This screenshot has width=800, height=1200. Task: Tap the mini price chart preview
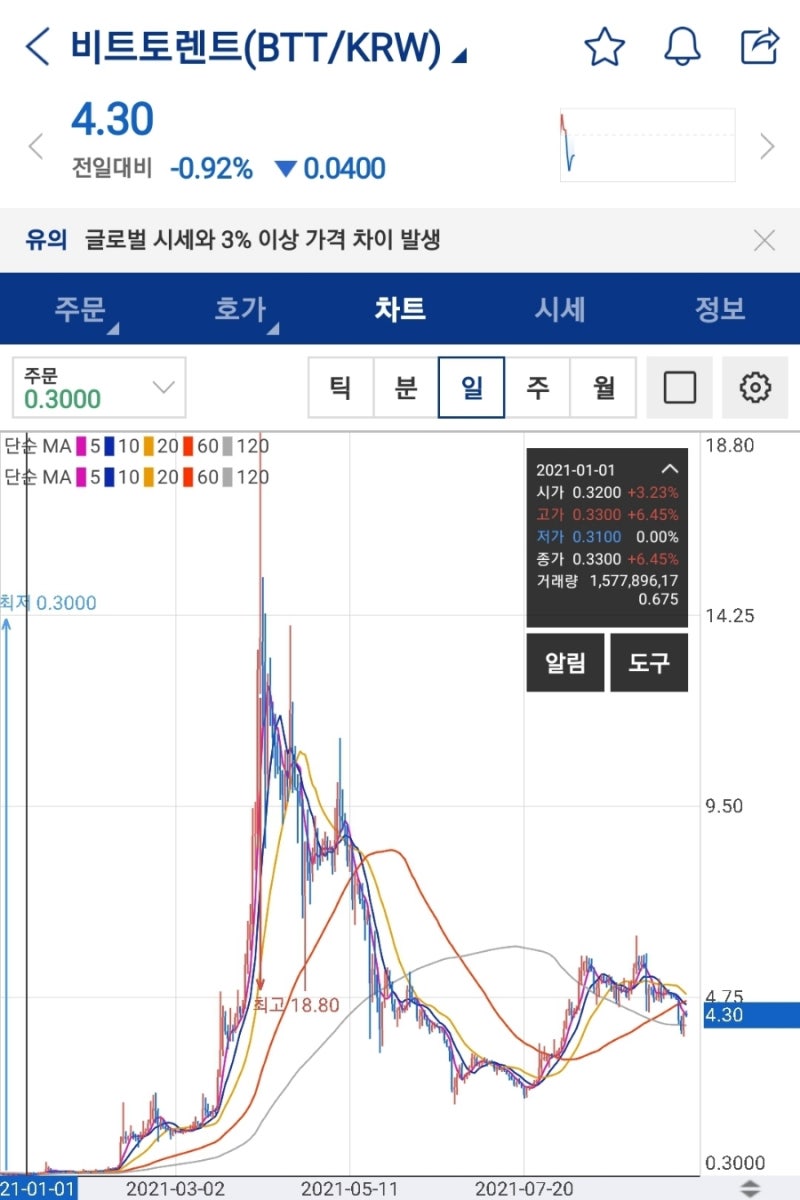pos(647,144)
